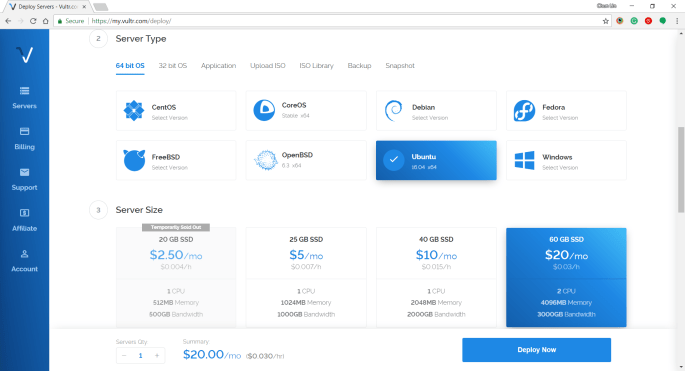
Task: Select the CentOS logo tile
Action: point(134,110)
